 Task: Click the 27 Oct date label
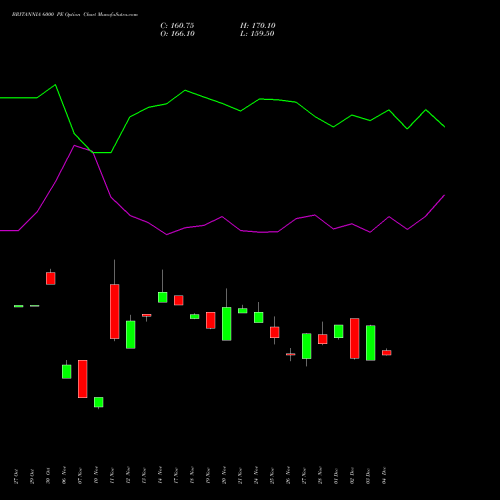pyautogui.click(x=16, y=476)
